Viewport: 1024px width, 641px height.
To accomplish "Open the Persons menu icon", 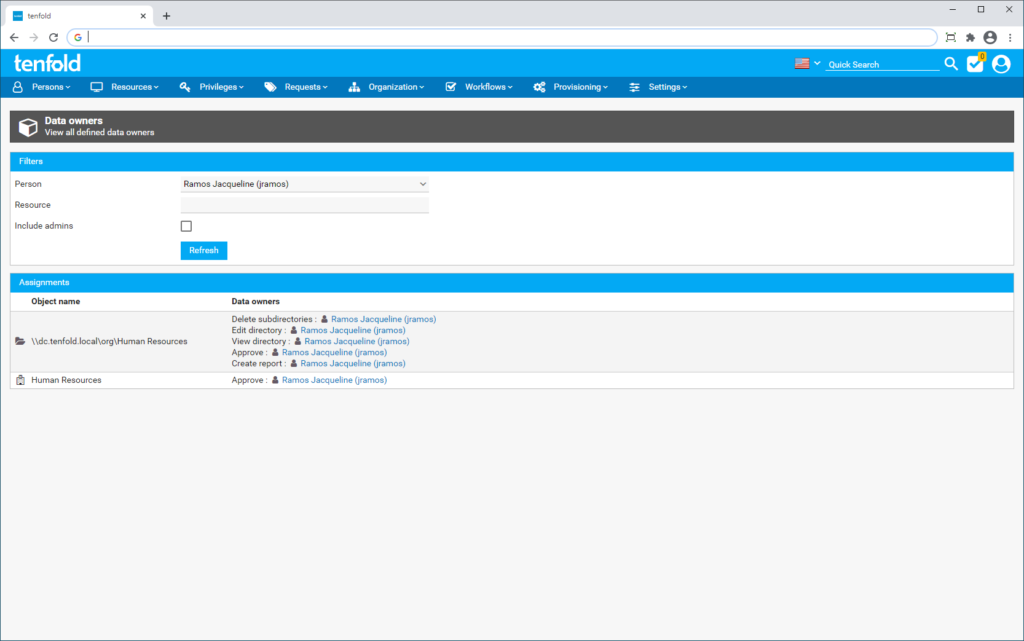I will [20, 87].
